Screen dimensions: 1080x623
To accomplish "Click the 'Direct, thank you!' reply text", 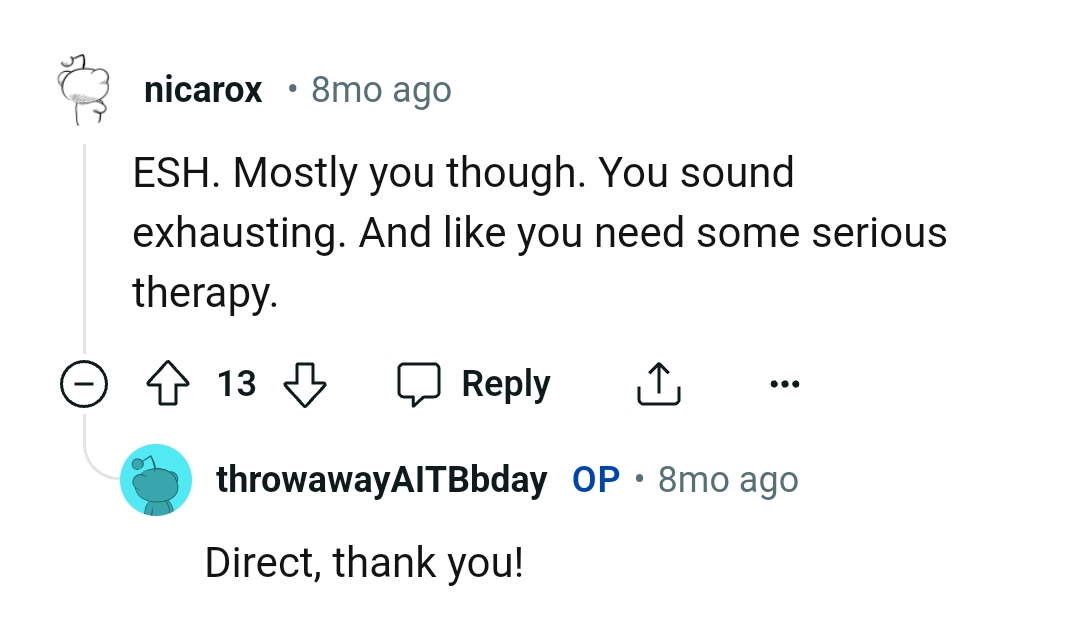I will [x=364, y=562].
